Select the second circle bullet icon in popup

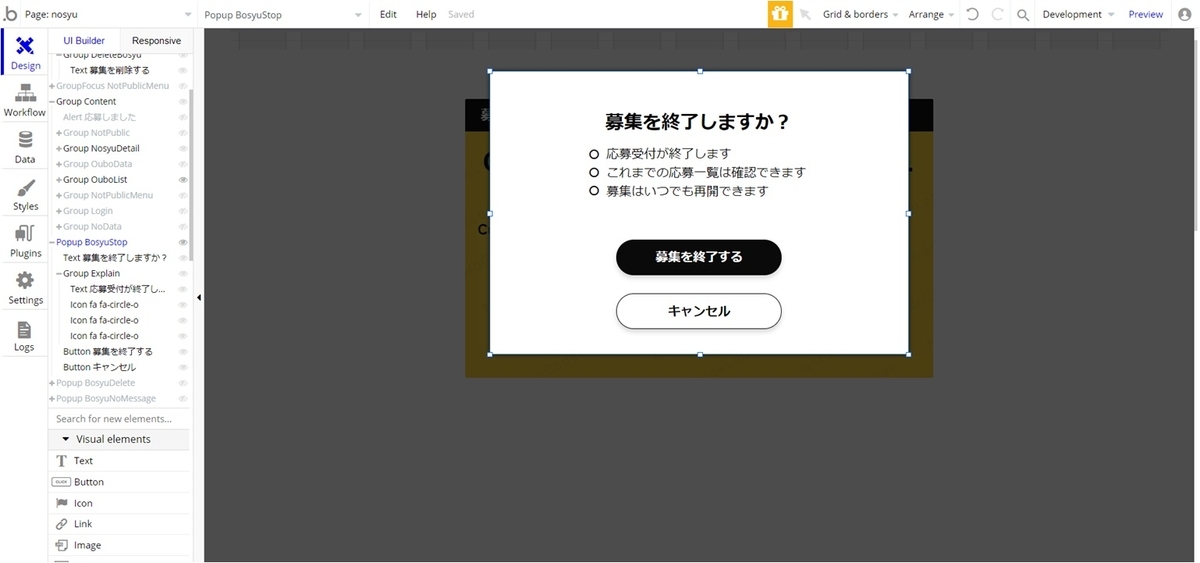[x=594, y=172]
